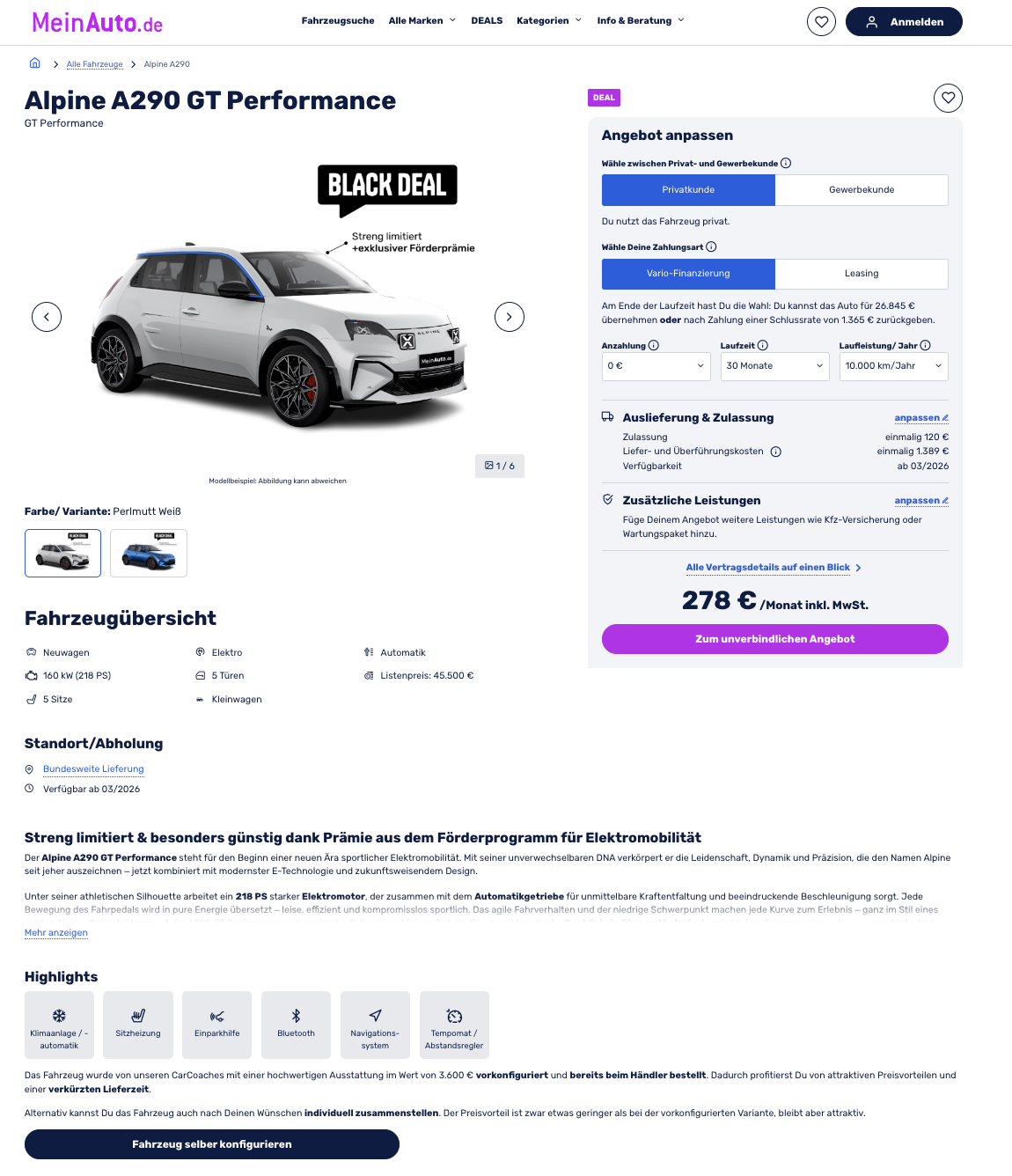Select the blue color variant thumbnail
Viewport: 1012px width, 1176px height.
(149, 553)
